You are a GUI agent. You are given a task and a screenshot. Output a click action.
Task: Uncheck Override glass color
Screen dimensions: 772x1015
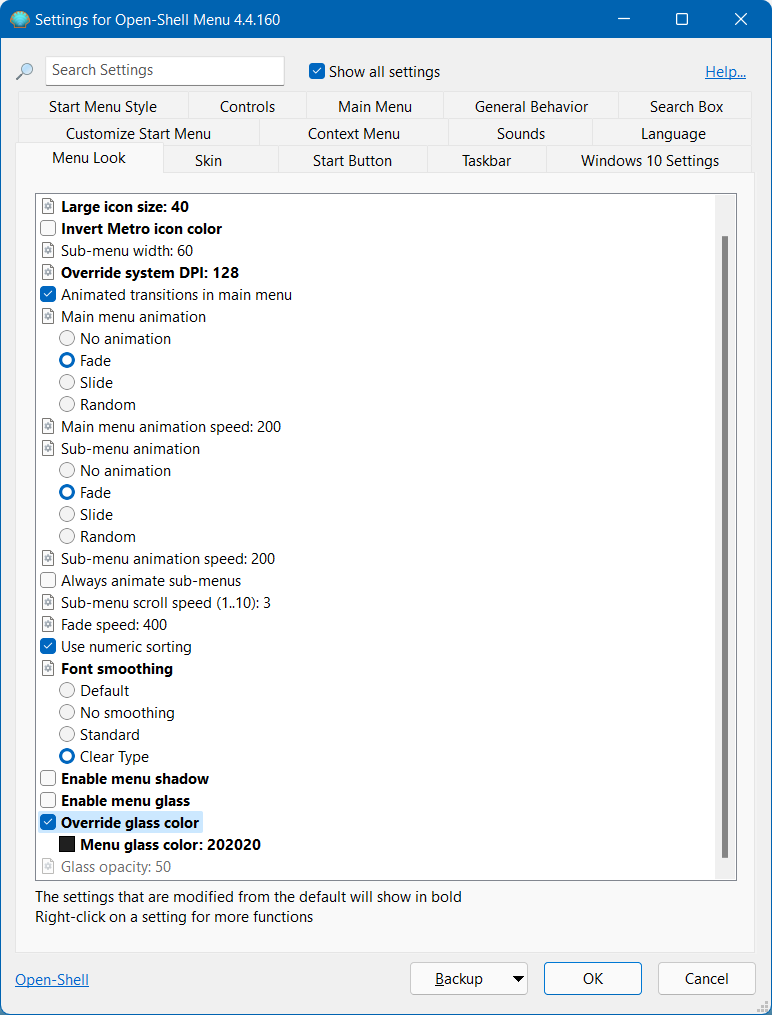(x=48, y=823)
